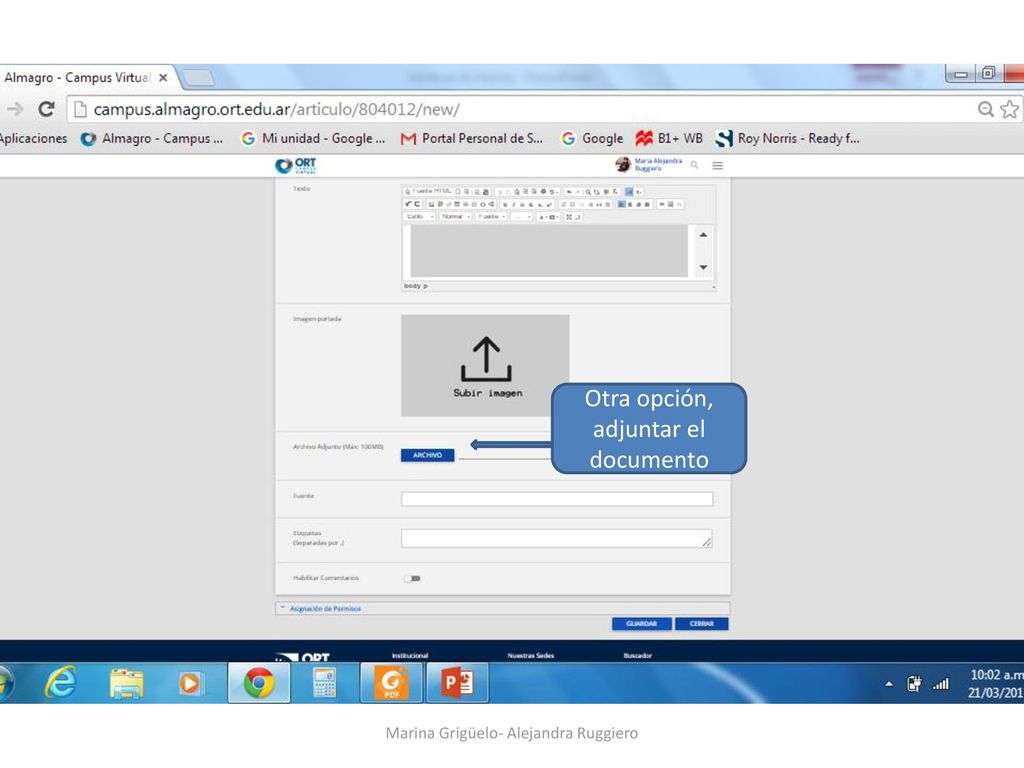Open zoom options in the address bar
This screenshot has width=1024, height=768.
[985, 109]
